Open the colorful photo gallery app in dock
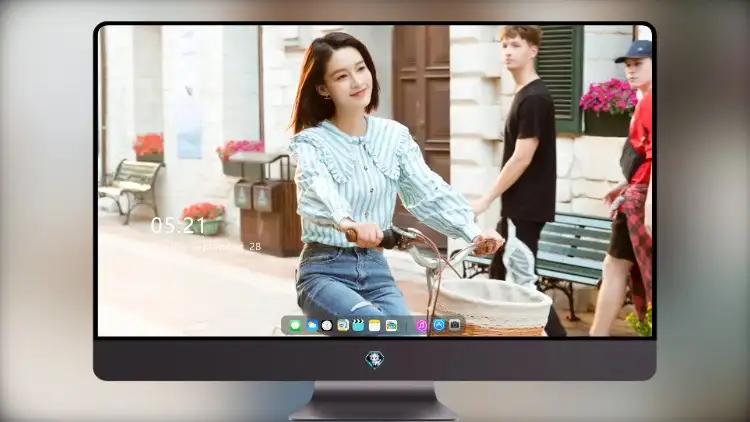Screen dimensions: 750x422 tap(391, 326)
